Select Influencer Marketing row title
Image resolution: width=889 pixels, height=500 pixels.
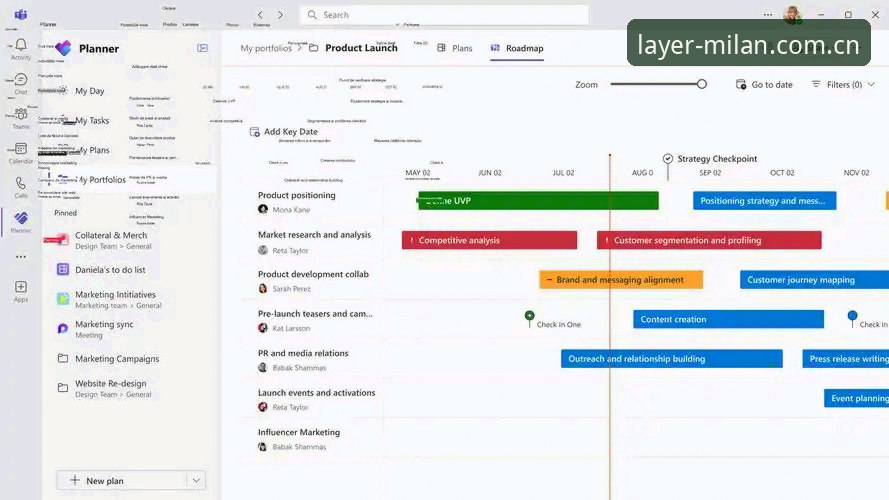(299, 432)
